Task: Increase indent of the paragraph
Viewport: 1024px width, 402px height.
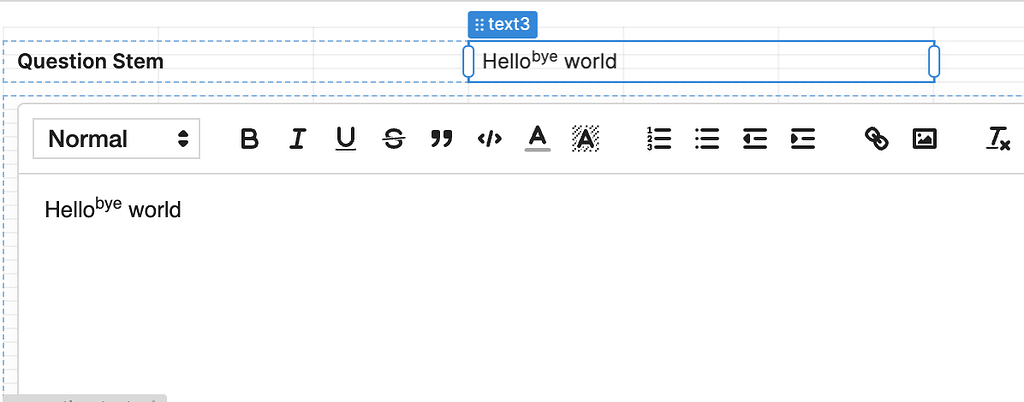Action: (x=803, y=138)
